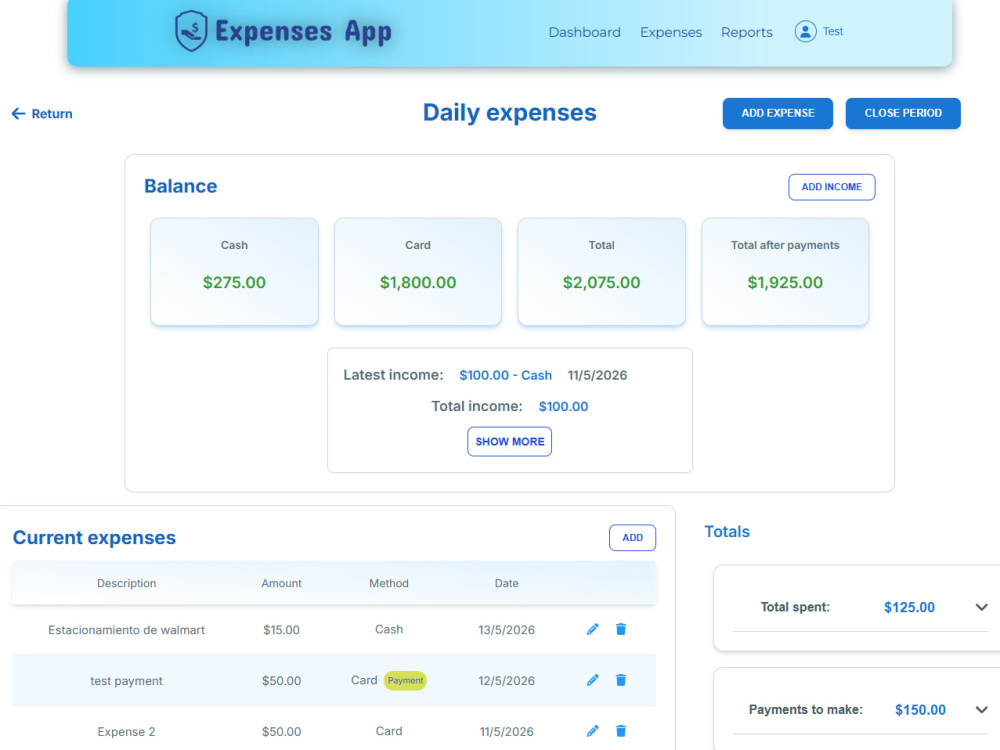
Task: Click the test payment description
Action: [x=126, y=680]
